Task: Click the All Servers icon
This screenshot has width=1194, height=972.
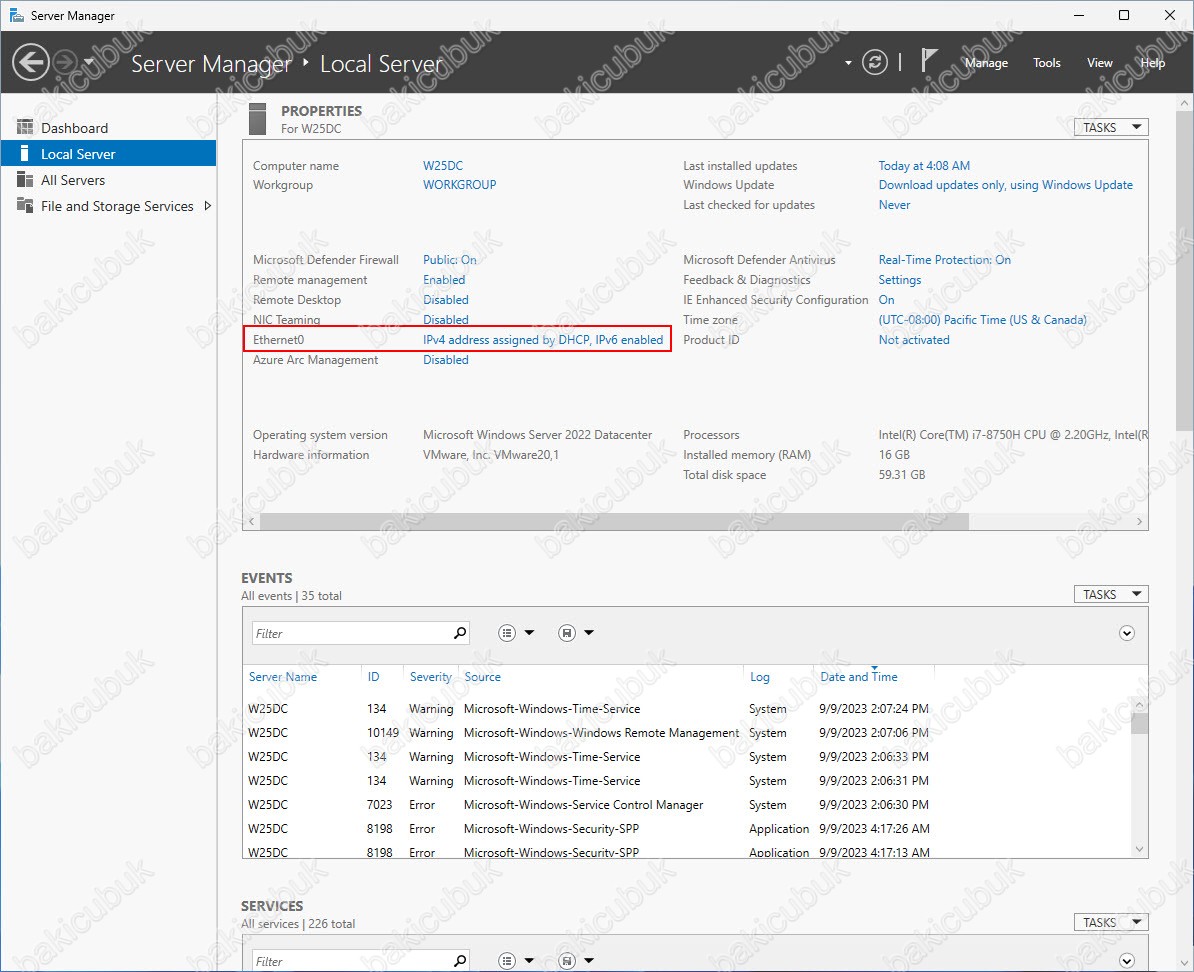Action: [24, 179]
